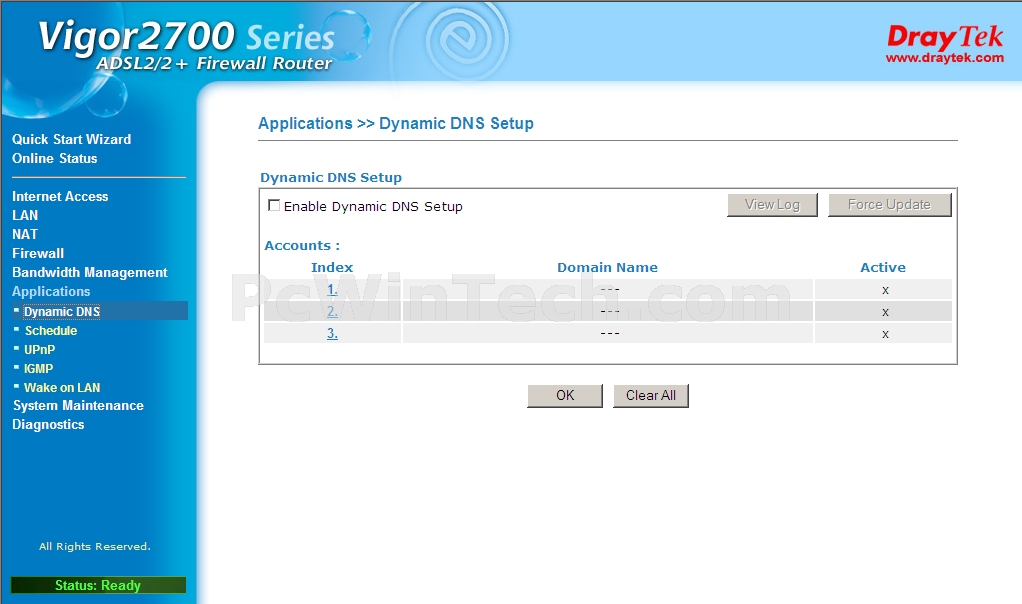Select Dynamic DNS submenu item
The height and width of the screenshot is (604, 1022).
pos(62,311)
